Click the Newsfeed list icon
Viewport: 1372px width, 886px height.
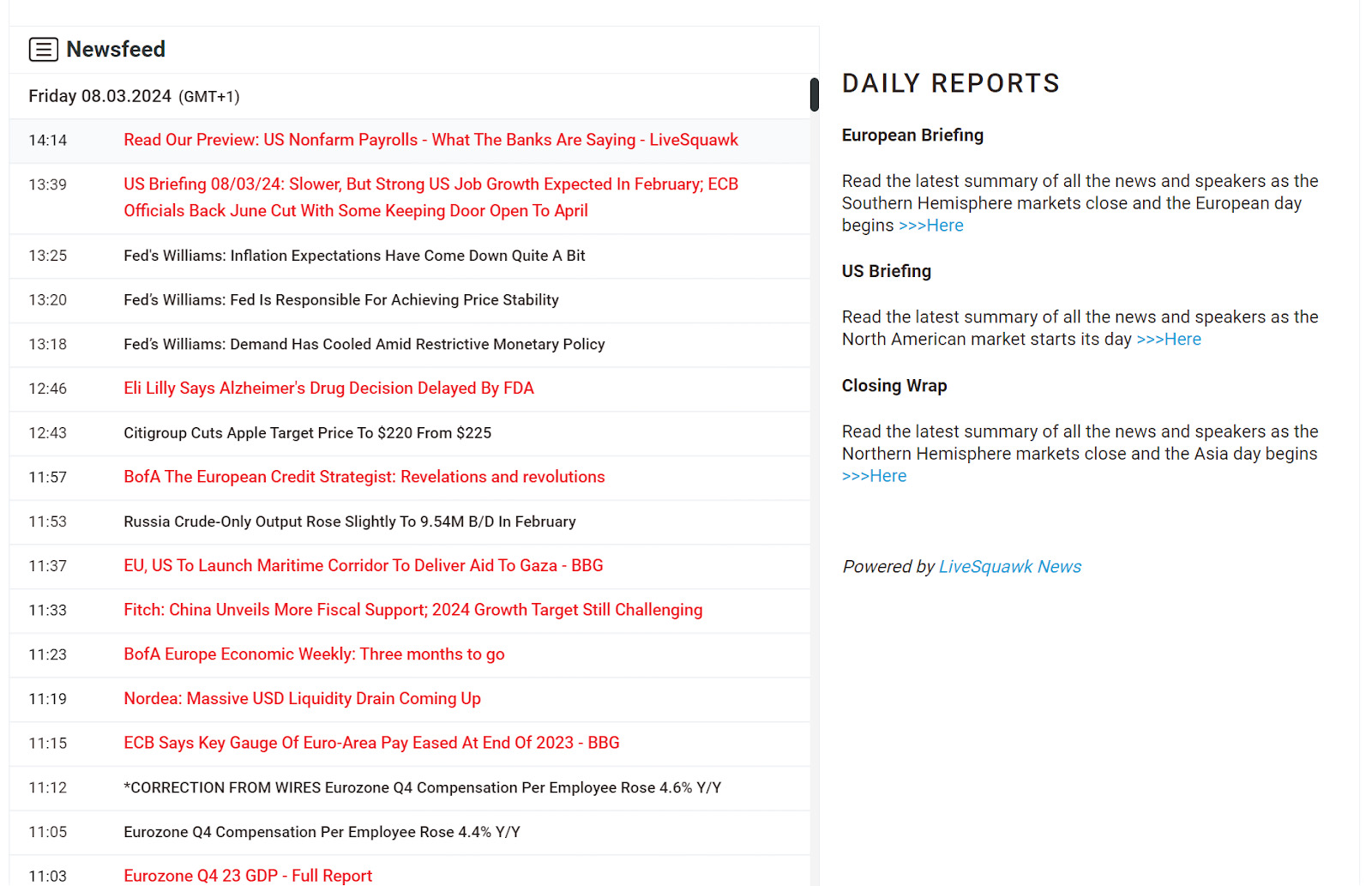coord(43,50)
